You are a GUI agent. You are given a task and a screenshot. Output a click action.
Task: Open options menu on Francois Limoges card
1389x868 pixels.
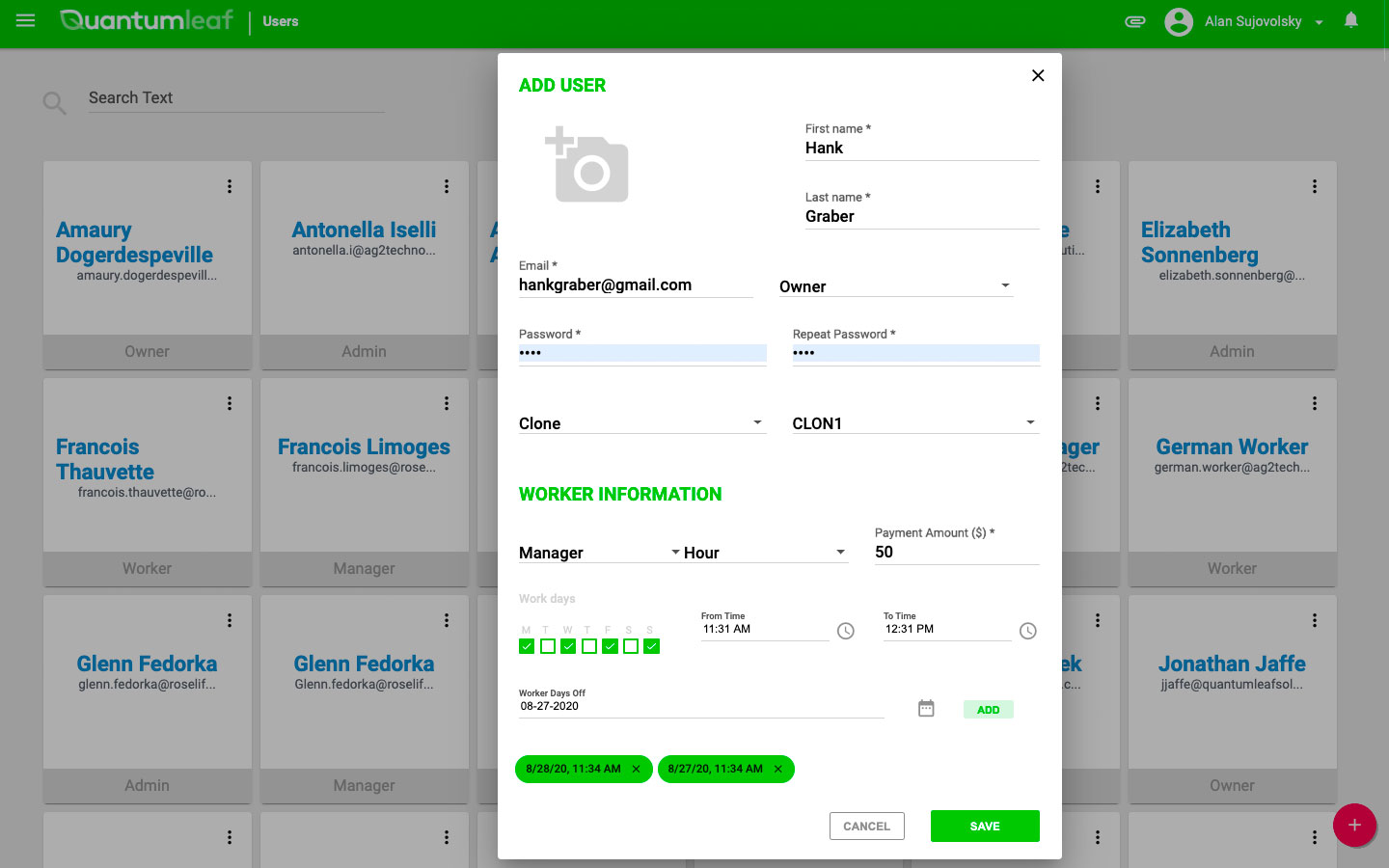click(447, 403)
